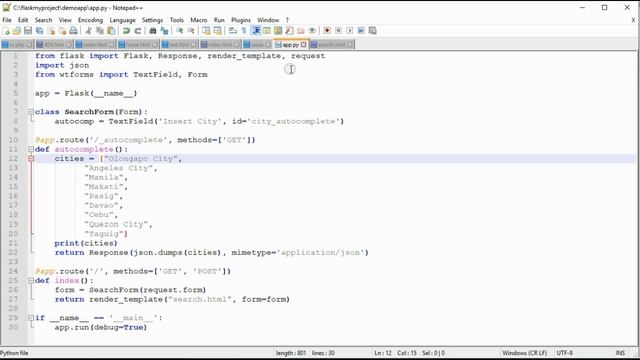This screenshot has width=640, height=360.
Task: Cut selection with the scissors icon
Action: (88, 31)
